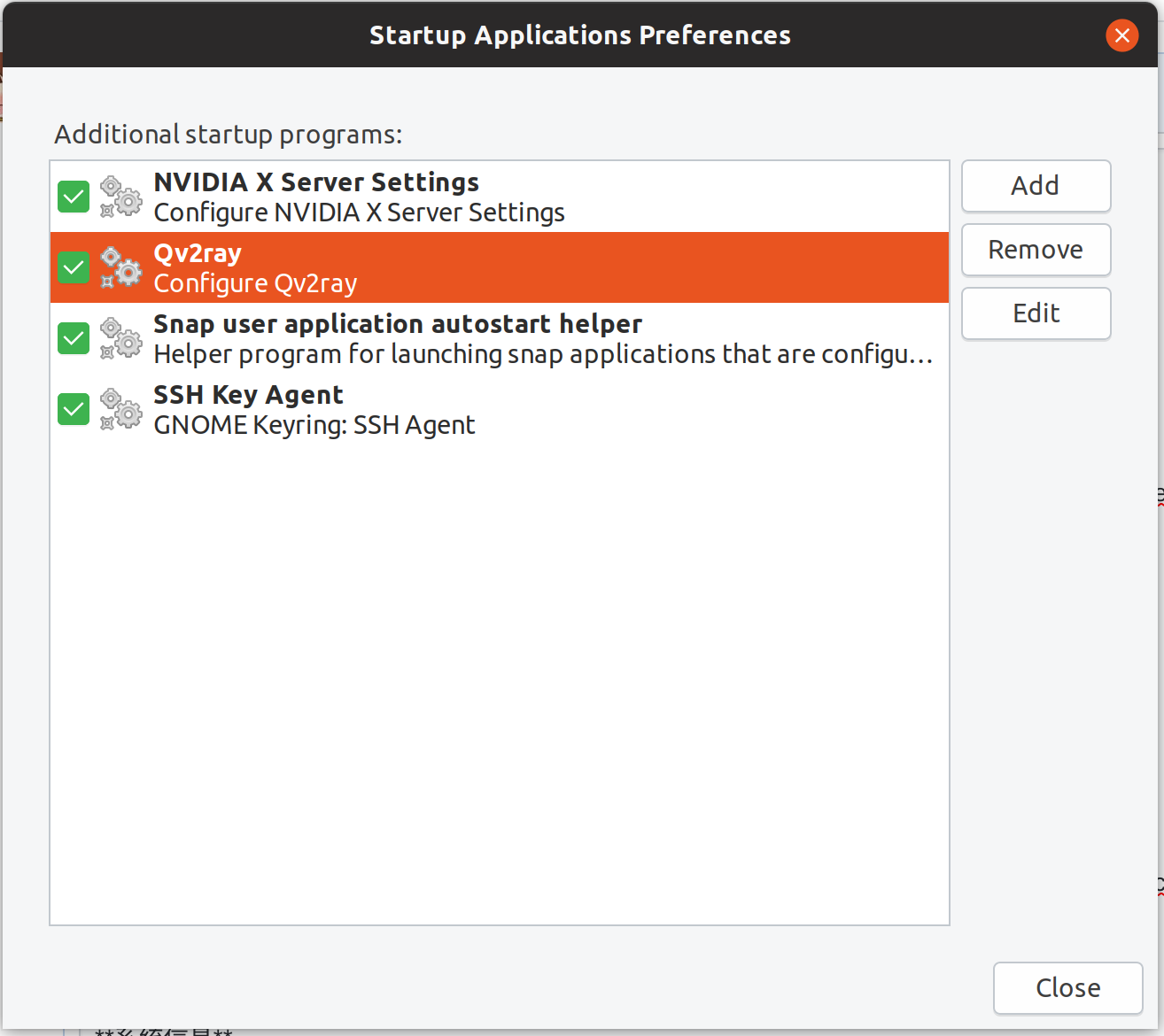Click the "SSH Key Agent" title

pyautogui.click(x=248, y=395)
